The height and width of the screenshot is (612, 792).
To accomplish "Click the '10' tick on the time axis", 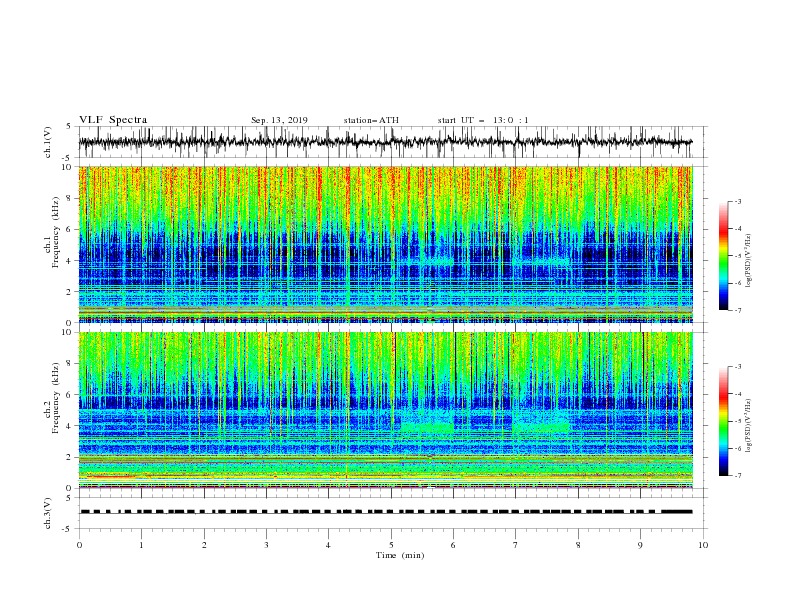I will coord(703,545).
